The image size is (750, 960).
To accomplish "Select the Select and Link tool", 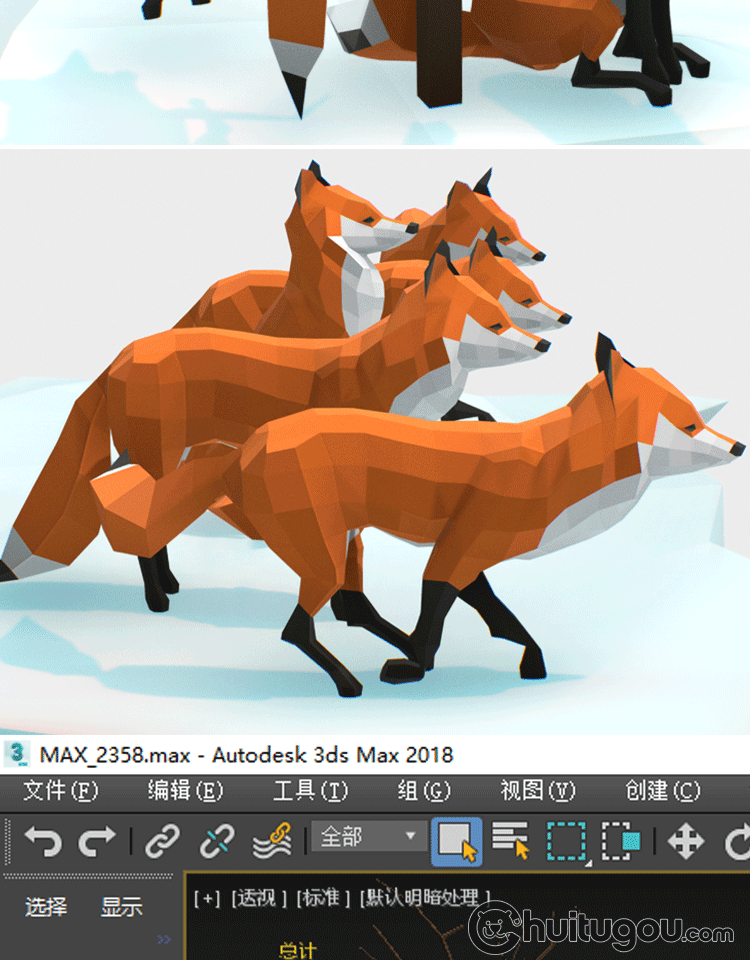I will (162, 842).
